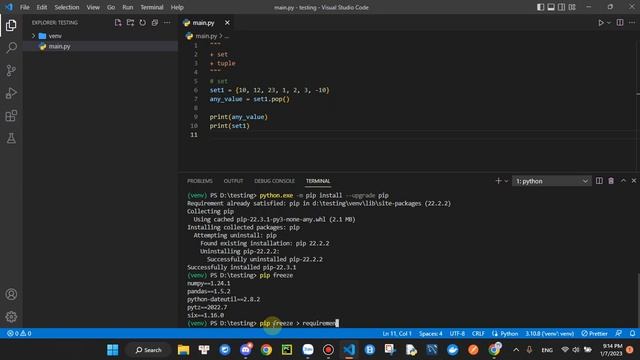Open the Windows Start menu

pyautogui.click(x=113, y=350)
